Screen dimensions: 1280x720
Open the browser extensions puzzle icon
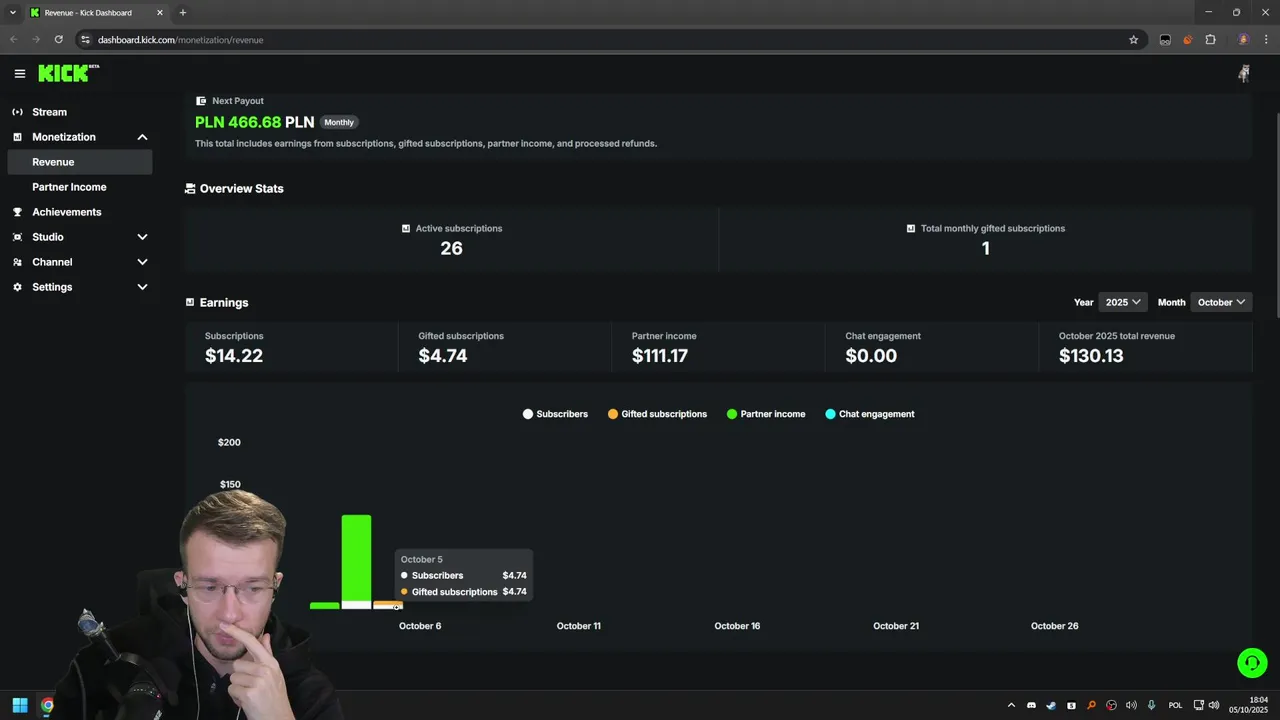1210,40
